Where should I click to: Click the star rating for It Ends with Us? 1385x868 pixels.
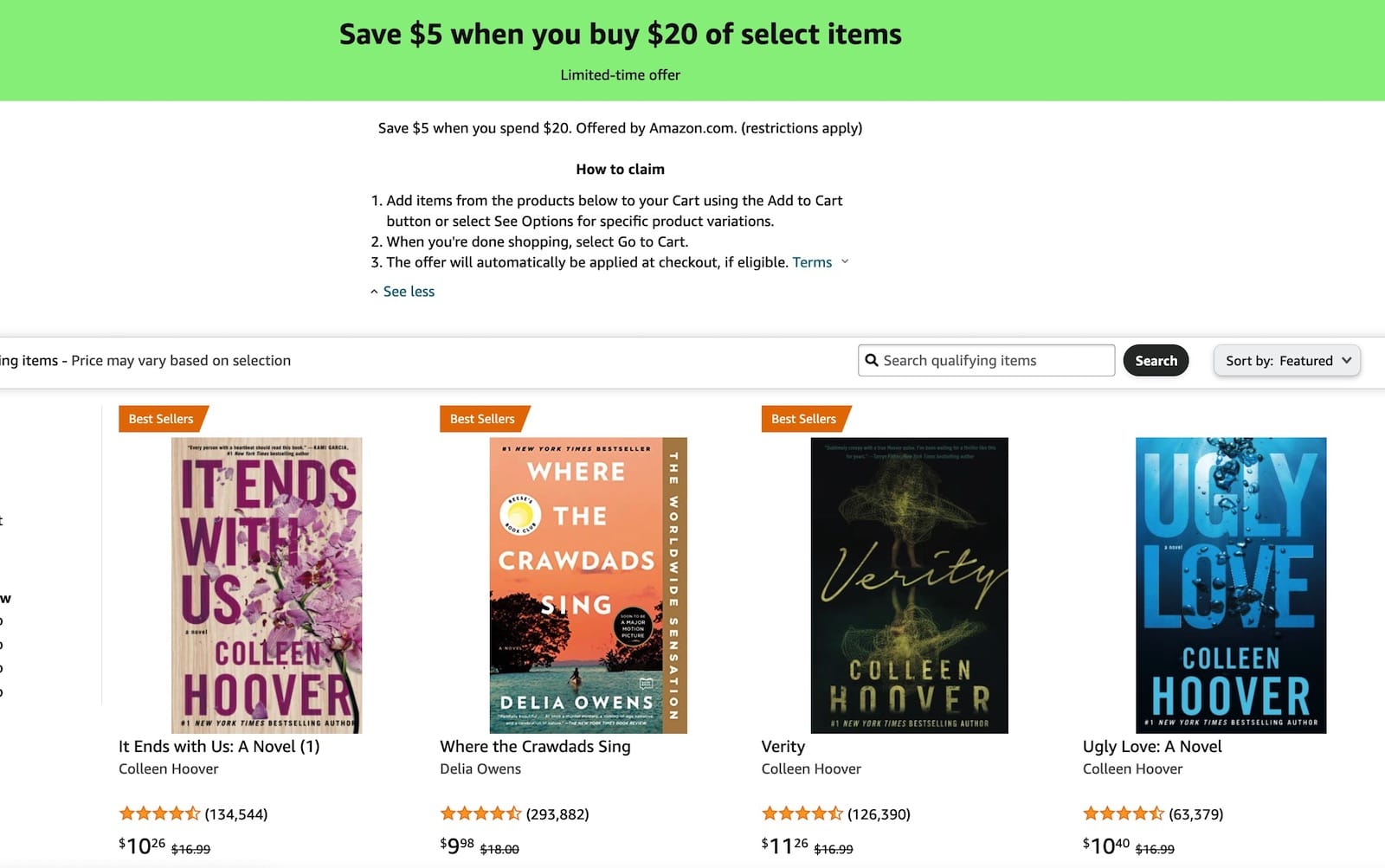(159, 813)
